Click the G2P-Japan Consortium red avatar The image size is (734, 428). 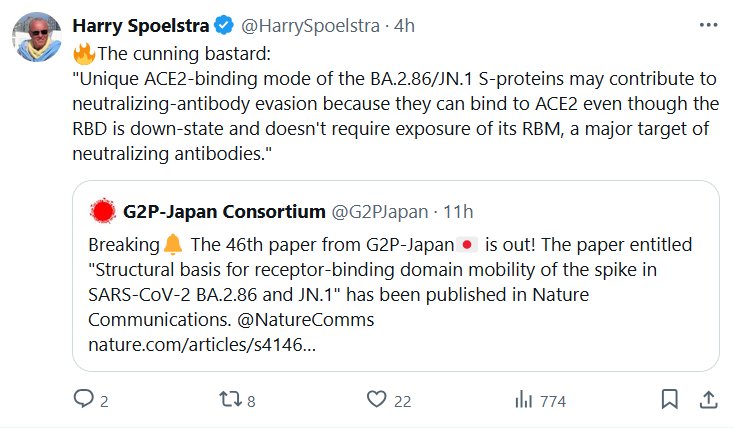pyautogui.click(x=101, y=212)
